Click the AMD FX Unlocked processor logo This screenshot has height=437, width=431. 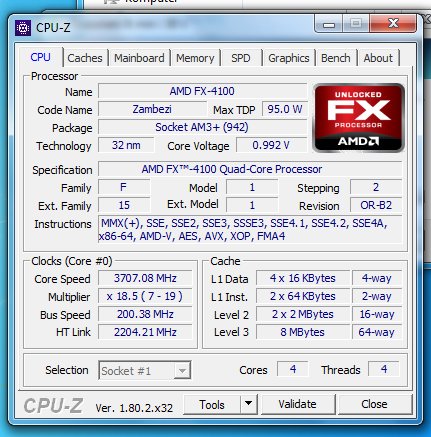pyautogui.click(x=359, y=118)
